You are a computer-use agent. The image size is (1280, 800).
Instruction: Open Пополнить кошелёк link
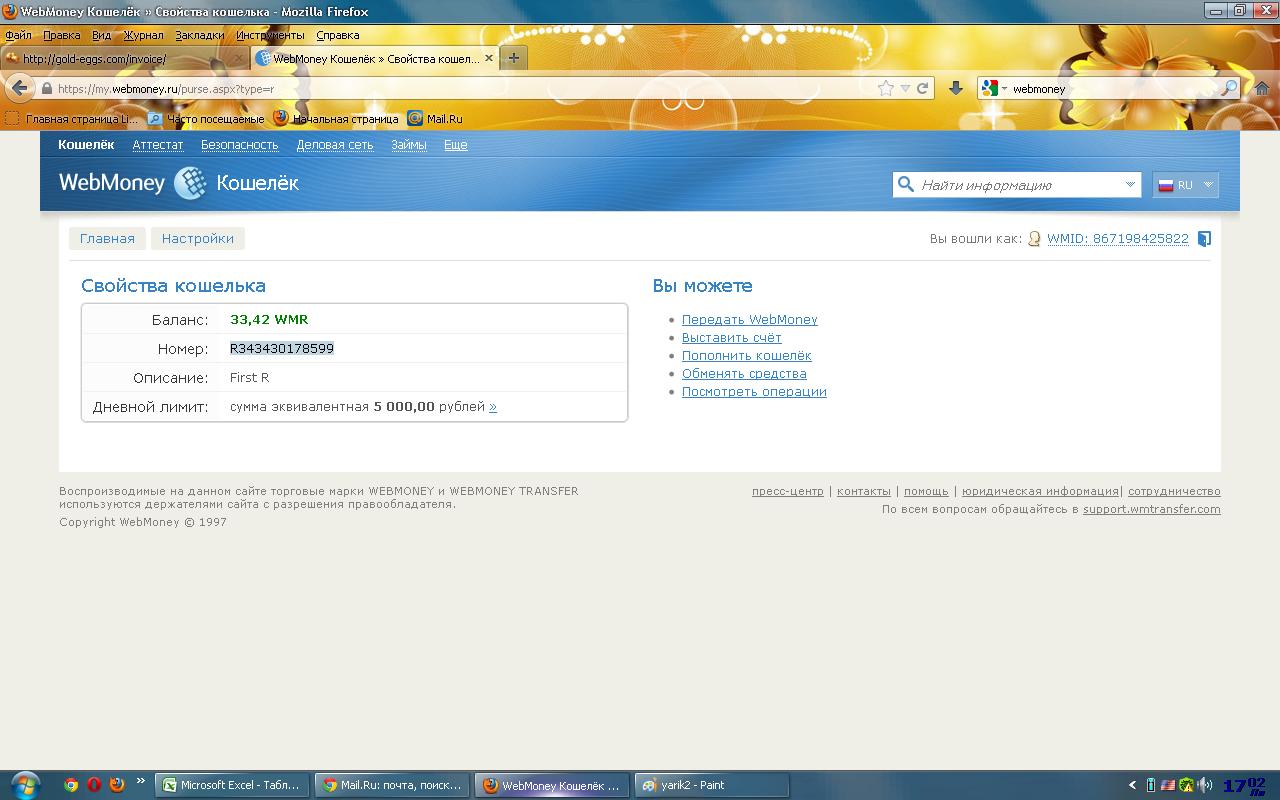(x=746, y=355)
